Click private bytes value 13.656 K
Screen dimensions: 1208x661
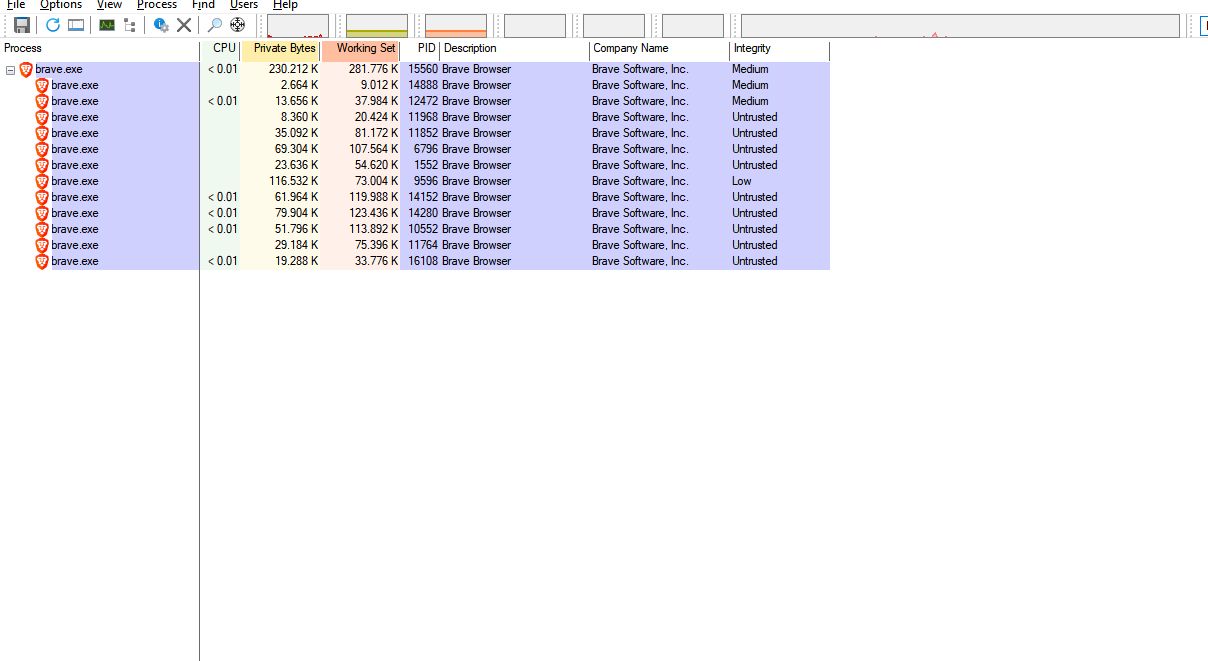(297, 101)
